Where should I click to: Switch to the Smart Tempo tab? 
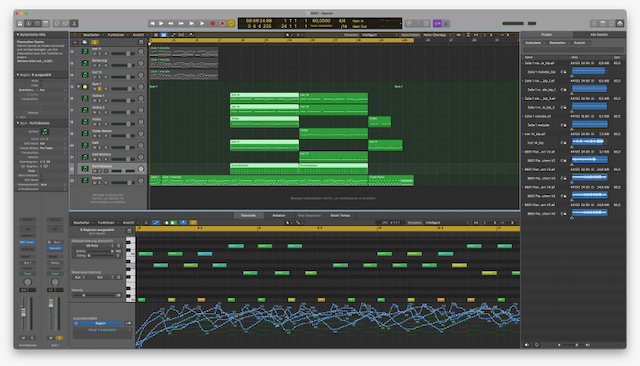coord(340,215)
